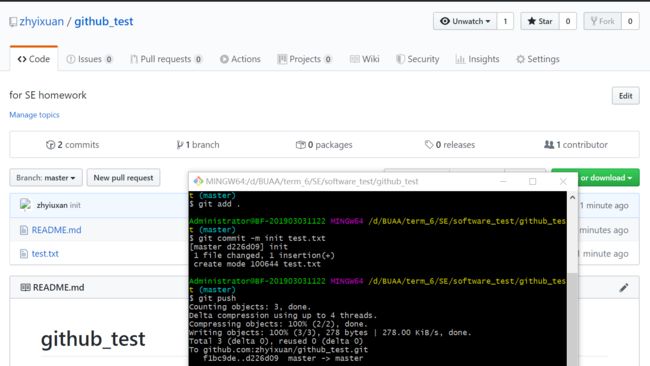Open the Manage topics link
Viewport: 650px width, 366px height.
[34, 115]
